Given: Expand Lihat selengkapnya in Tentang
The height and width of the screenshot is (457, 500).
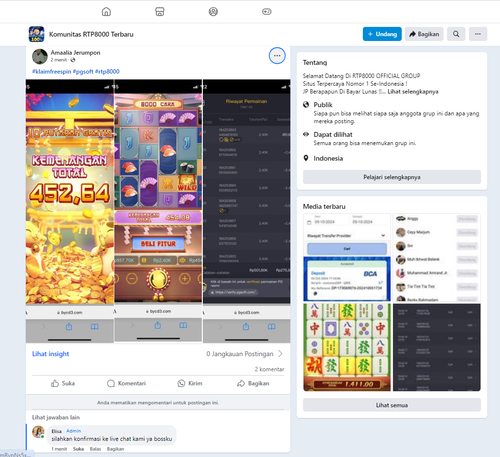Looking at the screenshot, I should 413,92.
